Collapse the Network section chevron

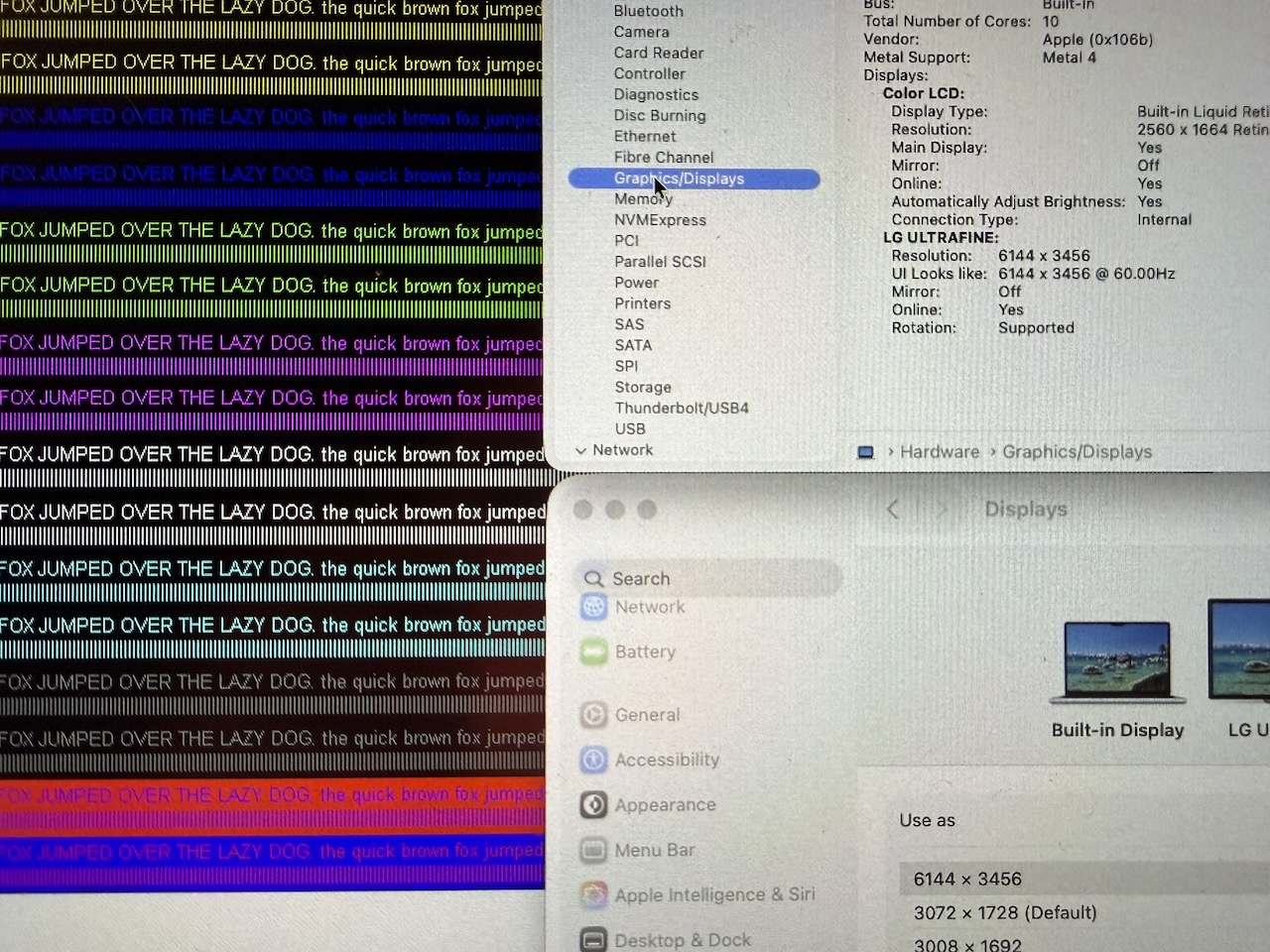[580, 450]
